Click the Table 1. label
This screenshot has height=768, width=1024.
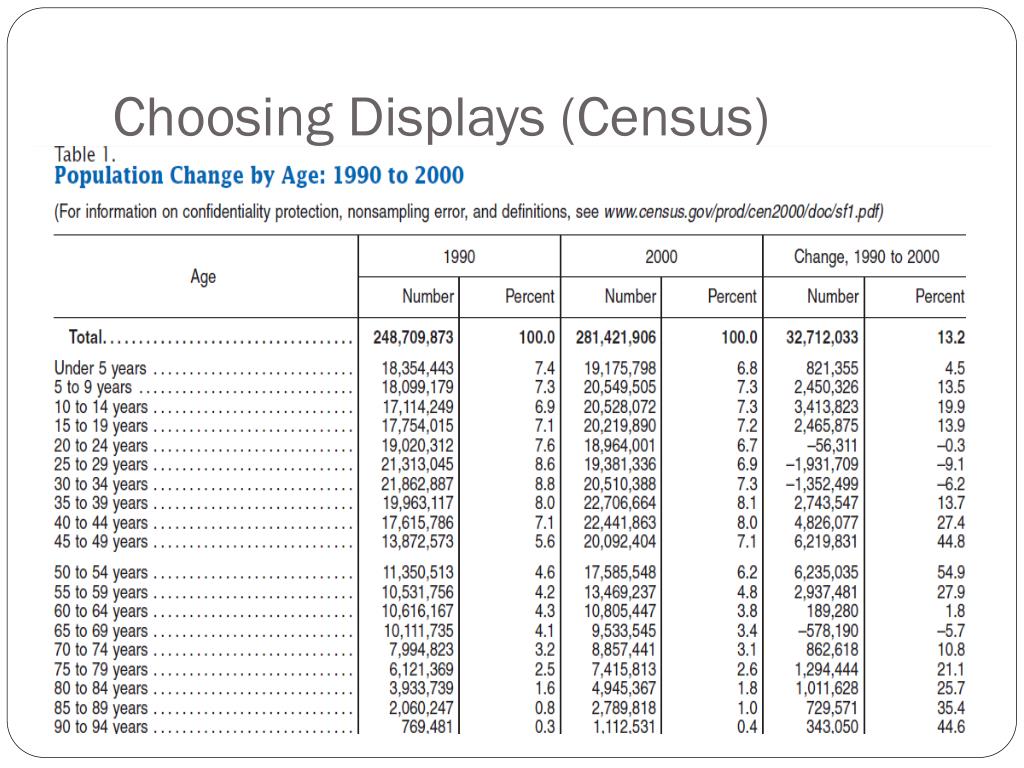click(85, 155)
